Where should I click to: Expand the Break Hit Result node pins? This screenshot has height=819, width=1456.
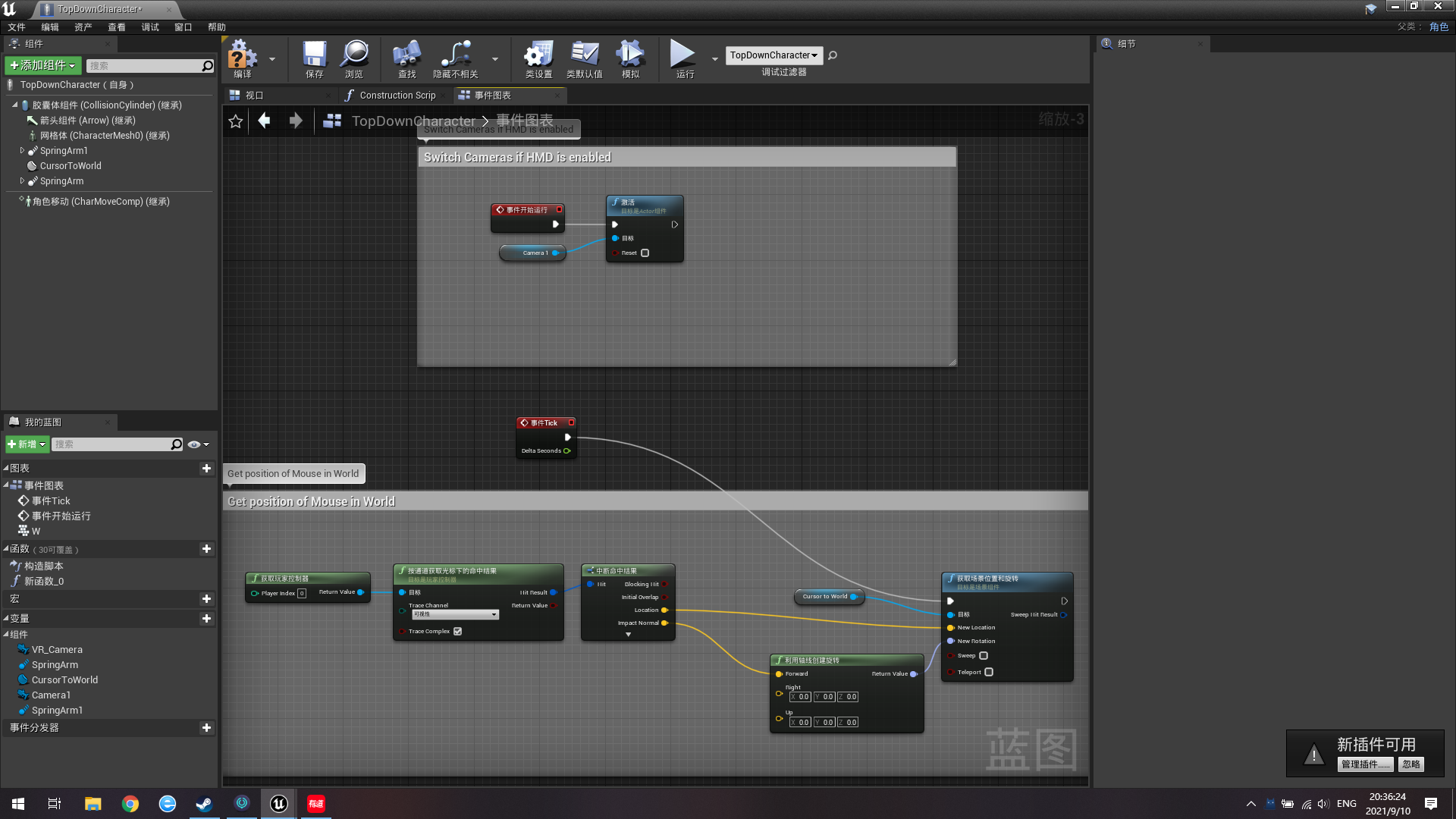coord(628,635)
